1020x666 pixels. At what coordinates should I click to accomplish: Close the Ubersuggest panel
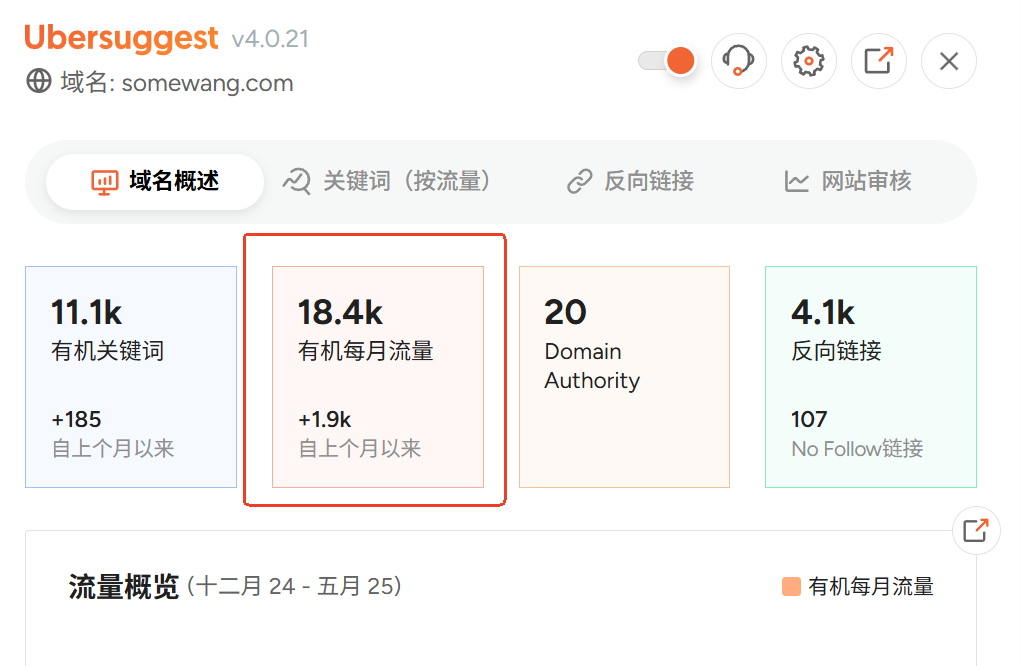coord(949,61)
